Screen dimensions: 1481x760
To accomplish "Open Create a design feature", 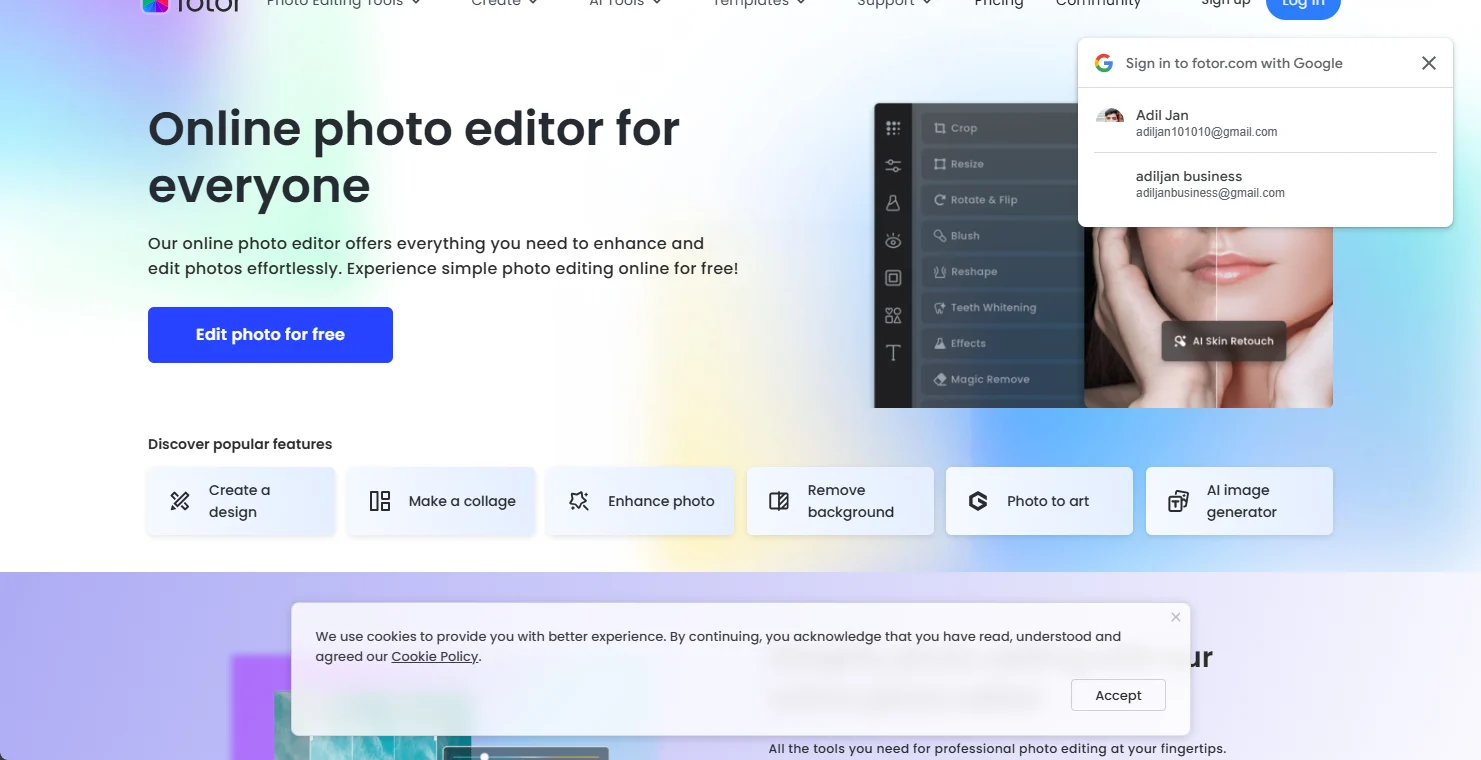I will 241,501.
